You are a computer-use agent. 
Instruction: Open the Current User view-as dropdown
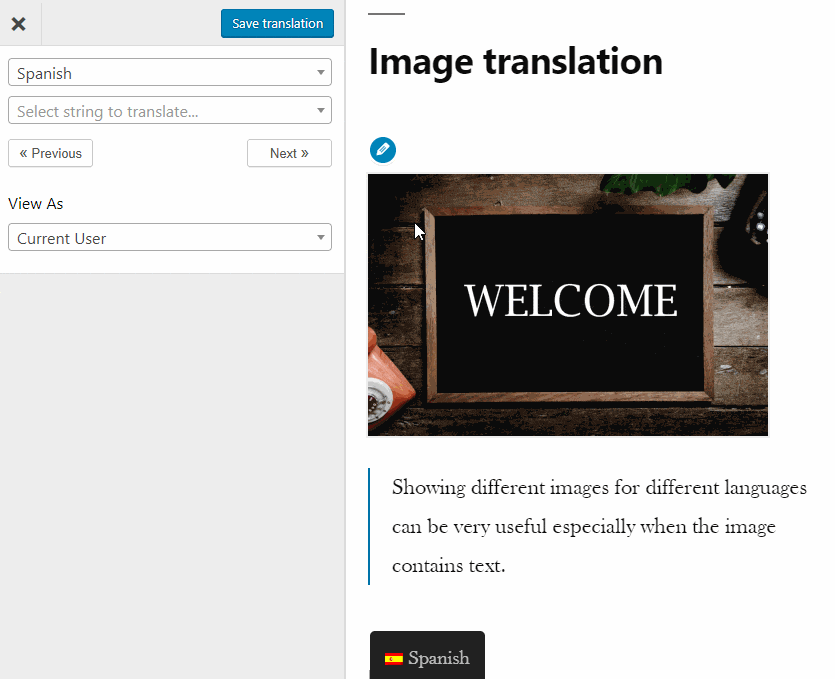[x=170, y=238]
